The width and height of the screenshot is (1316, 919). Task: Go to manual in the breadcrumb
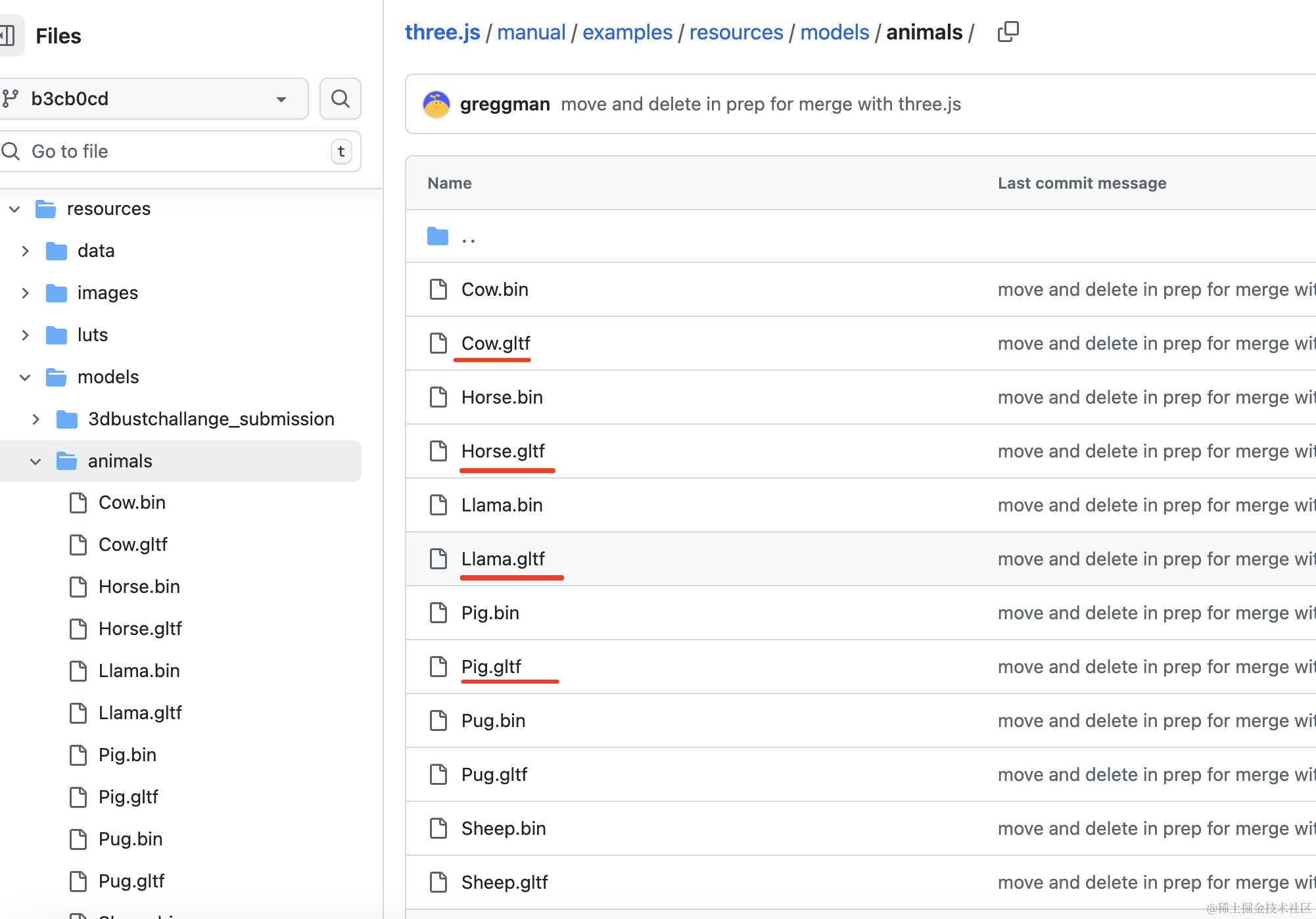[x=531, y=32]
